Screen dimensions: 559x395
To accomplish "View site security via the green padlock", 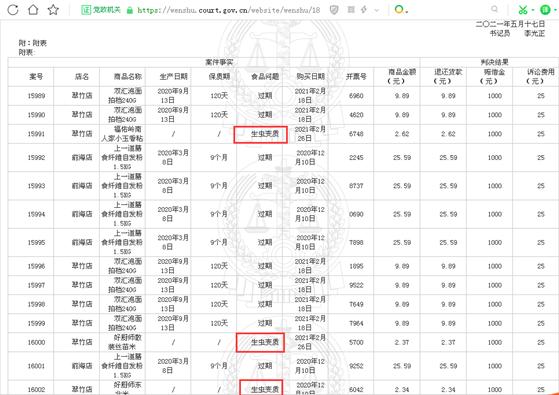I will 130,10.
